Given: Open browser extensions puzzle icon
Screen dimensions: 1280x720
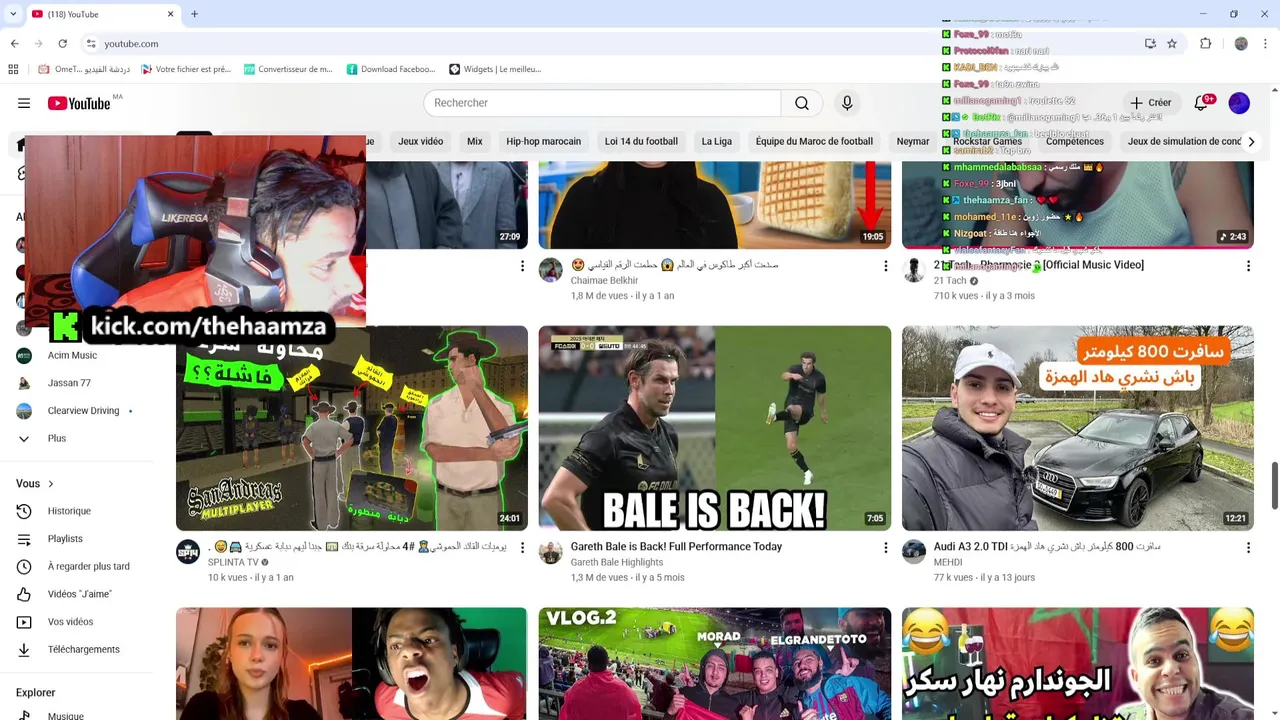Looking at the screenshot, I should click(x=1205, y=44).
